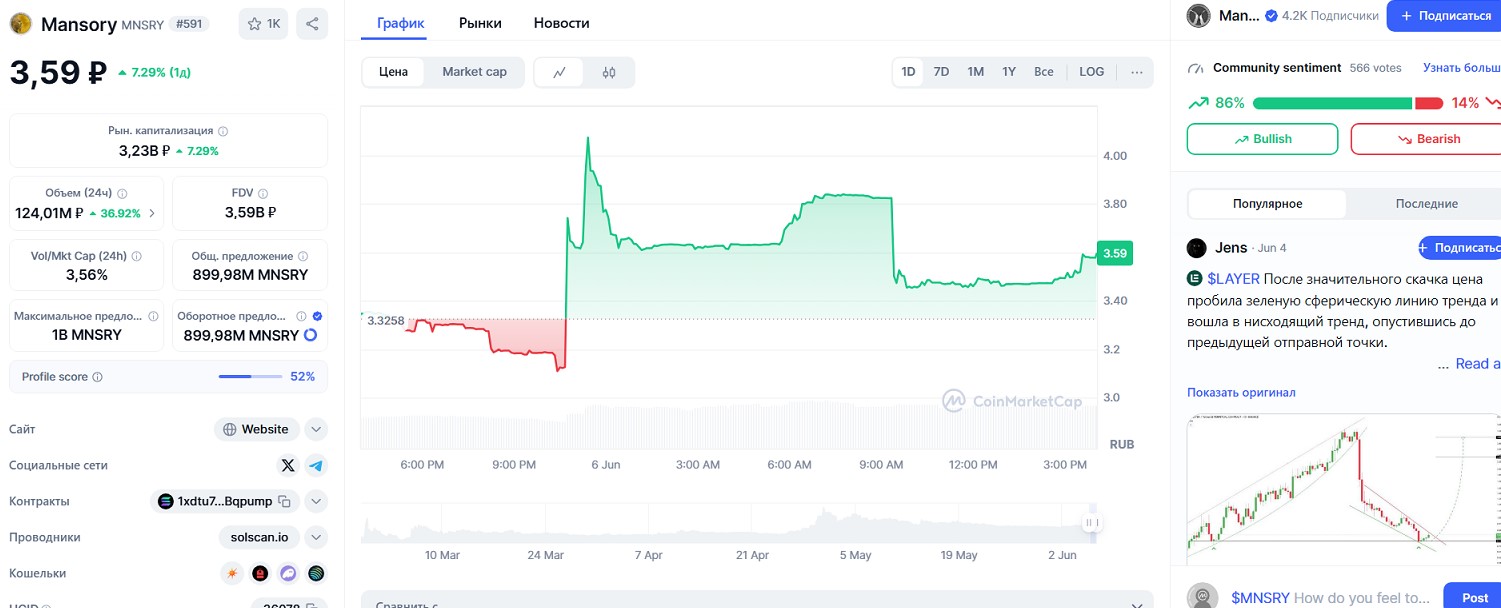Click the circulating supply ring indicator
The image size is (1501, 608).
pyautogui.click(x=310, y=335)
